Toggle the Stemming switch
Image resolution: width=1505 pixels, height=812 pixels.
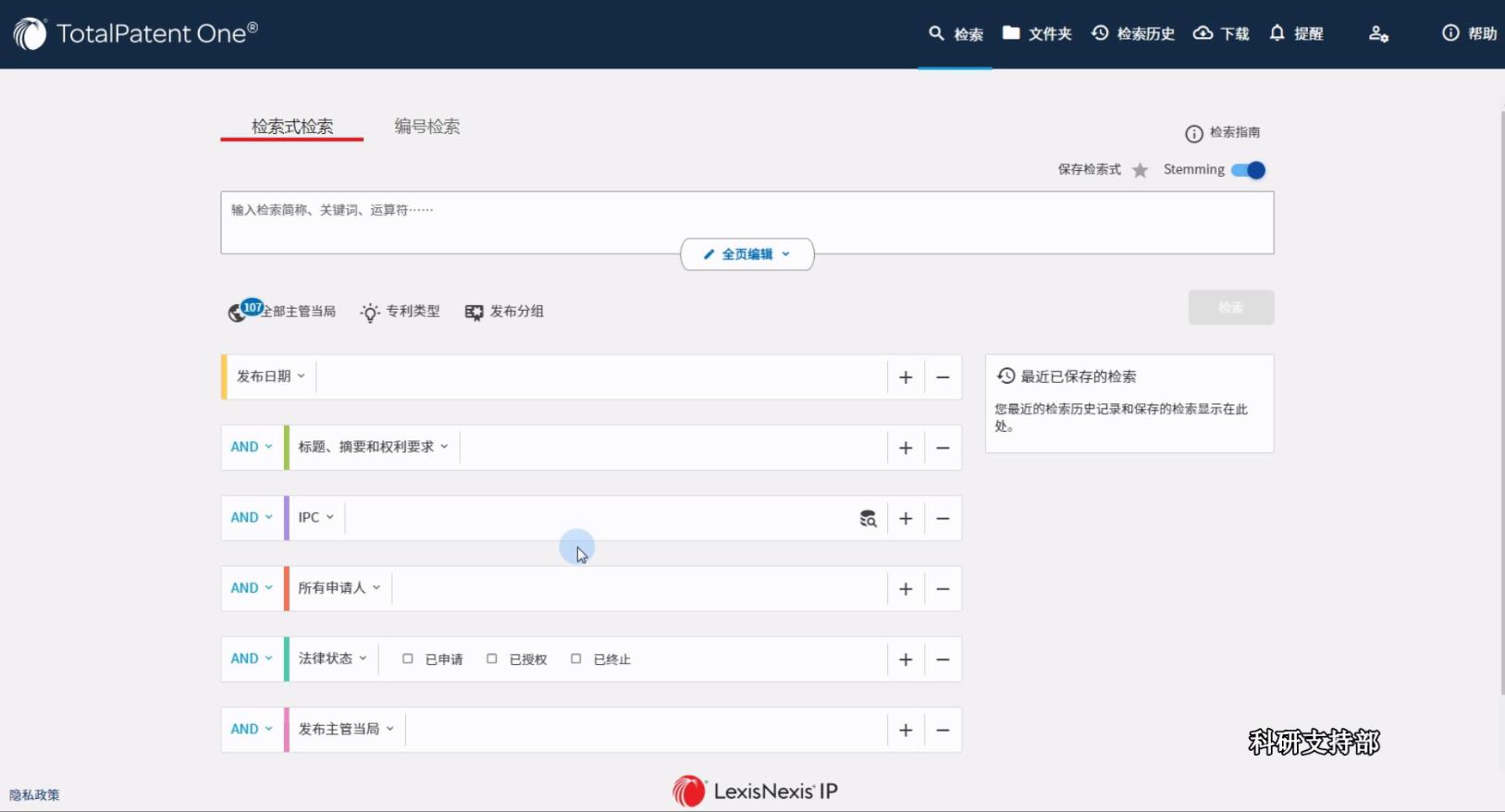click(x=1249, y=170)
